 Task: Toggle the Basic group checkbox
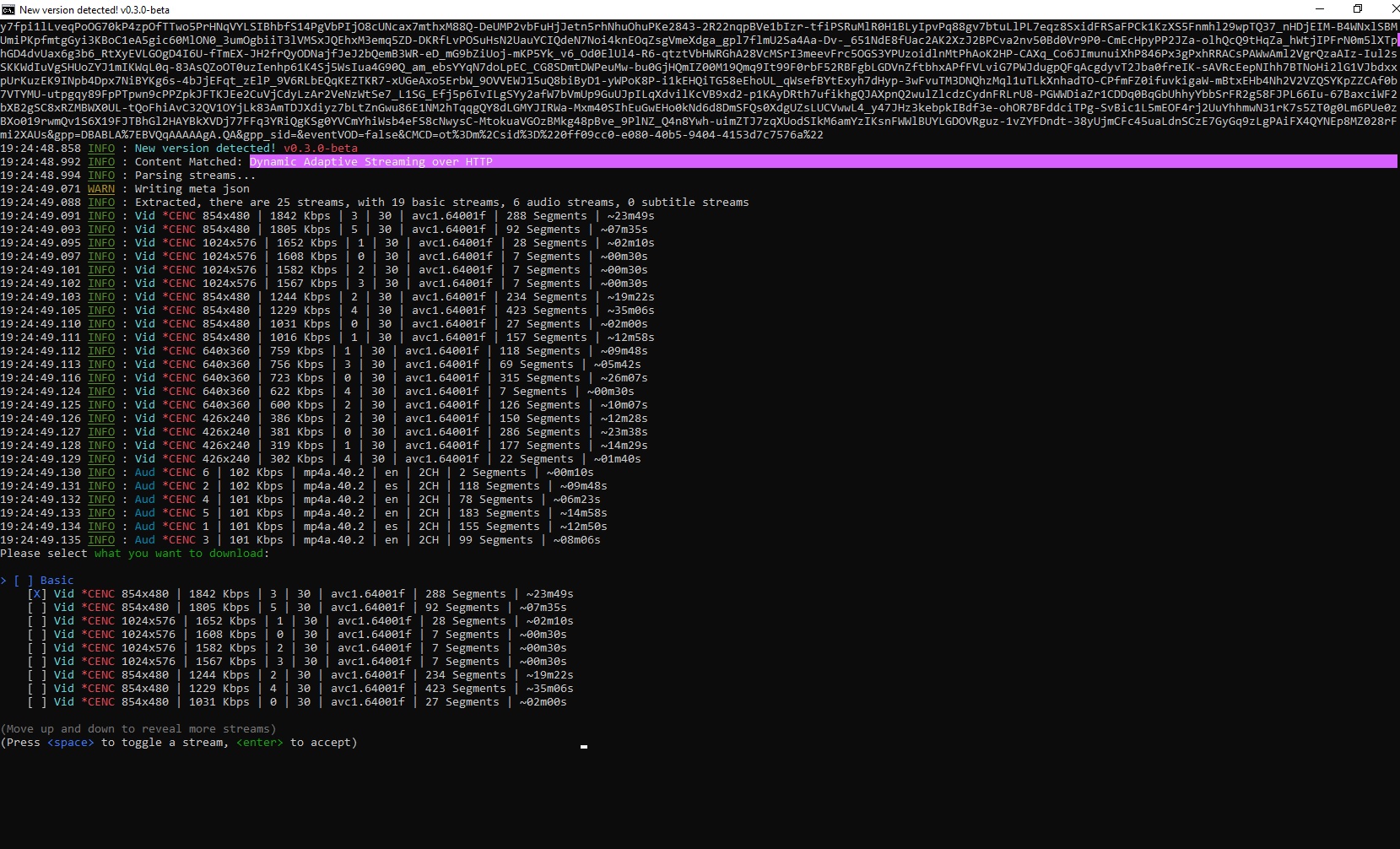pos(24,581)
